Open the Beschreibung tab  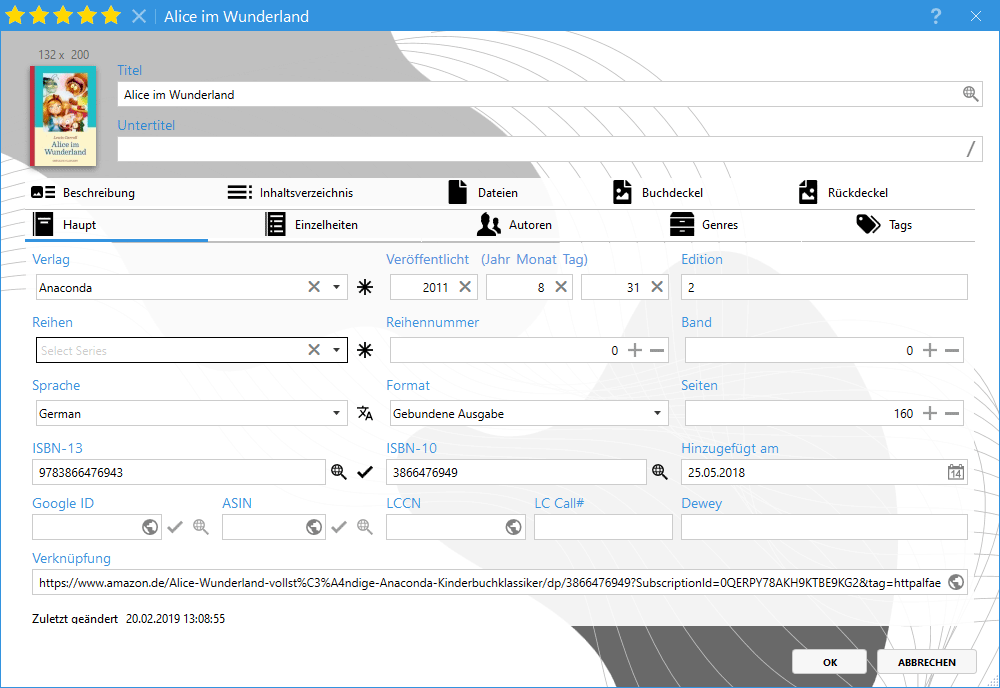(x=84, y=193)
